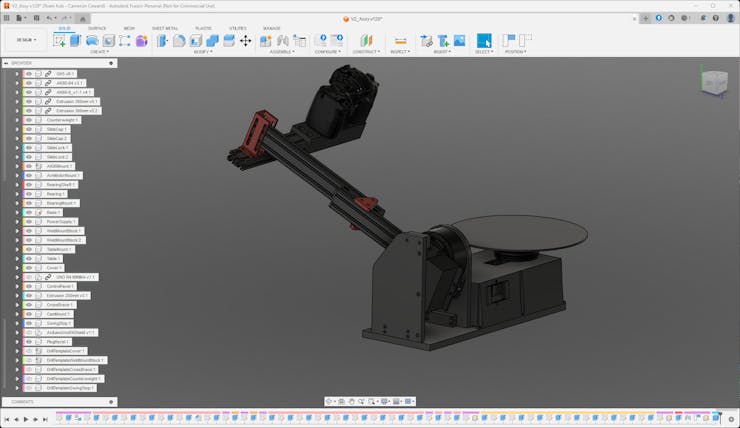740x428 pixels.
Task: Select the Move/Copy tool
Action: tap(245, 41)
